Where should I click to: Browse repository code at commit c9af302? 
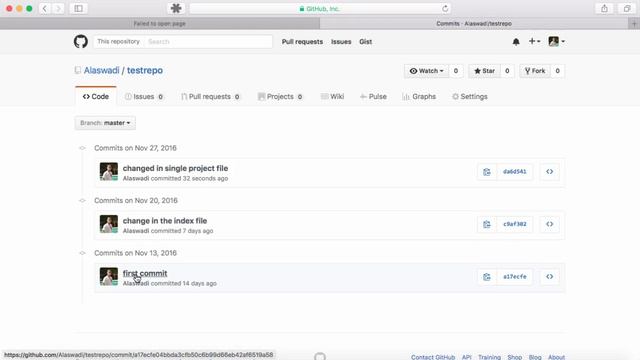[550, 224]
